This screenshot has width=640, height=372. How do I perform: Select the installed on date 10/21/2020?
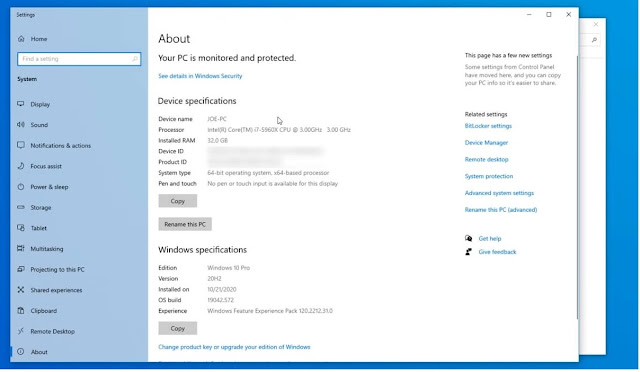222,290
